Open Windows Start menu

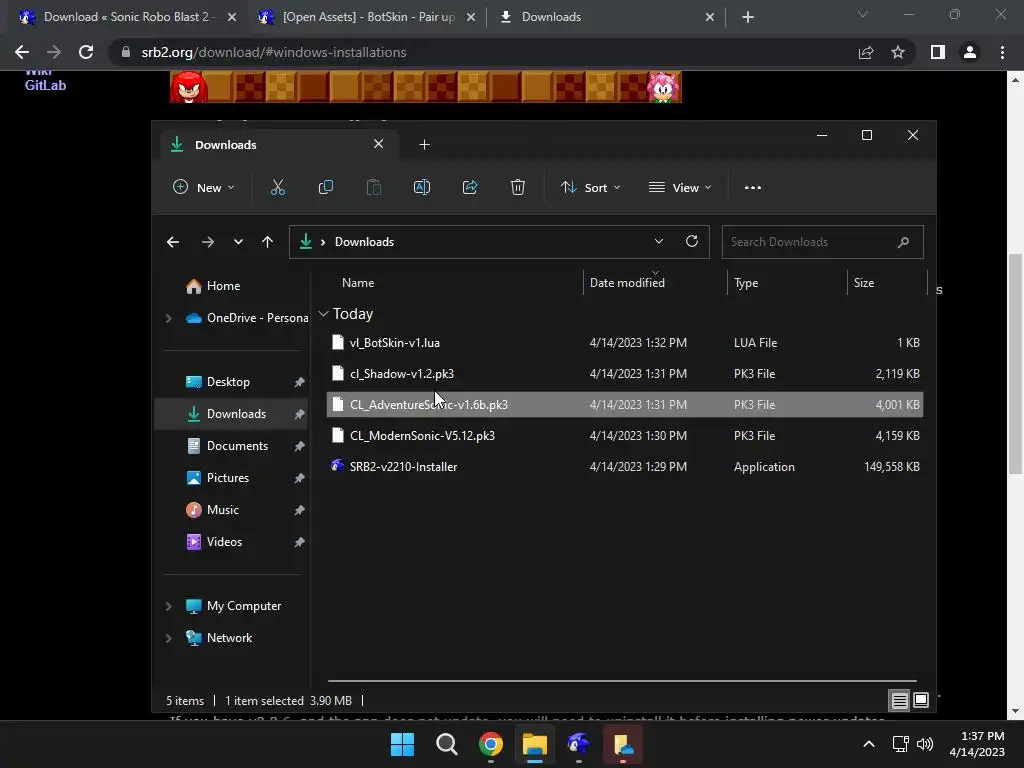[x=402, y=744]
